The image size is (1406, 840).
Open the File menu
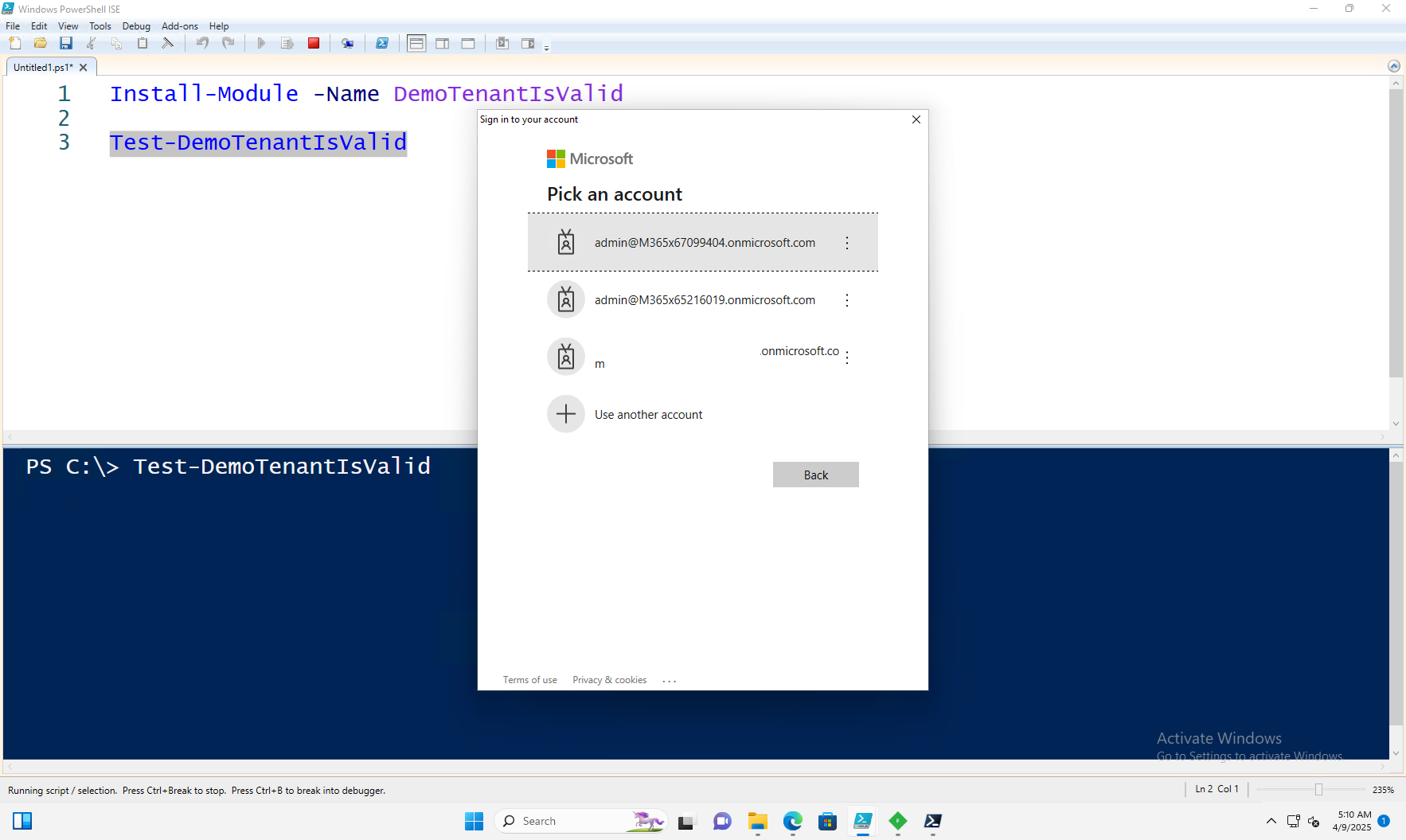[x=13, y=26]
